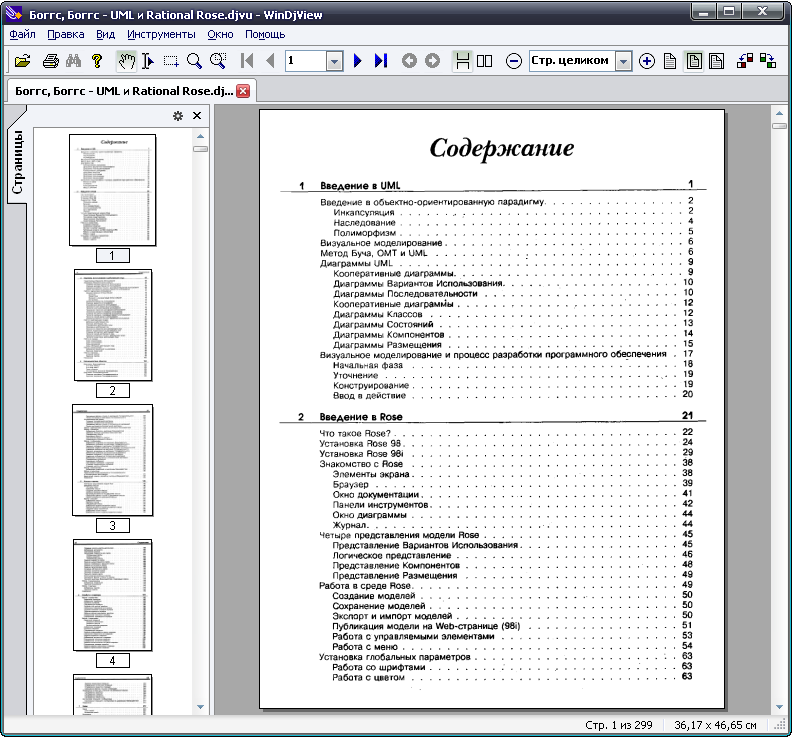Click the thumbnail panel scrollbar handle
Screen dimensions: 792x737
point(201,149)
